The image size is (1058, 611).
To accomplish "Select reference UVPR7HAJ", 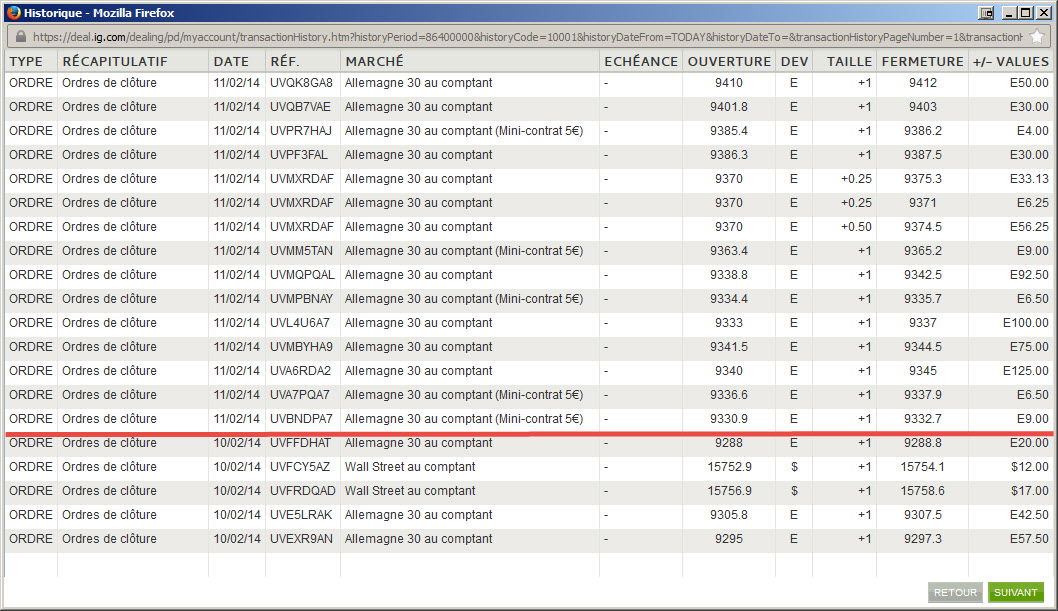I will click(301, 131).
